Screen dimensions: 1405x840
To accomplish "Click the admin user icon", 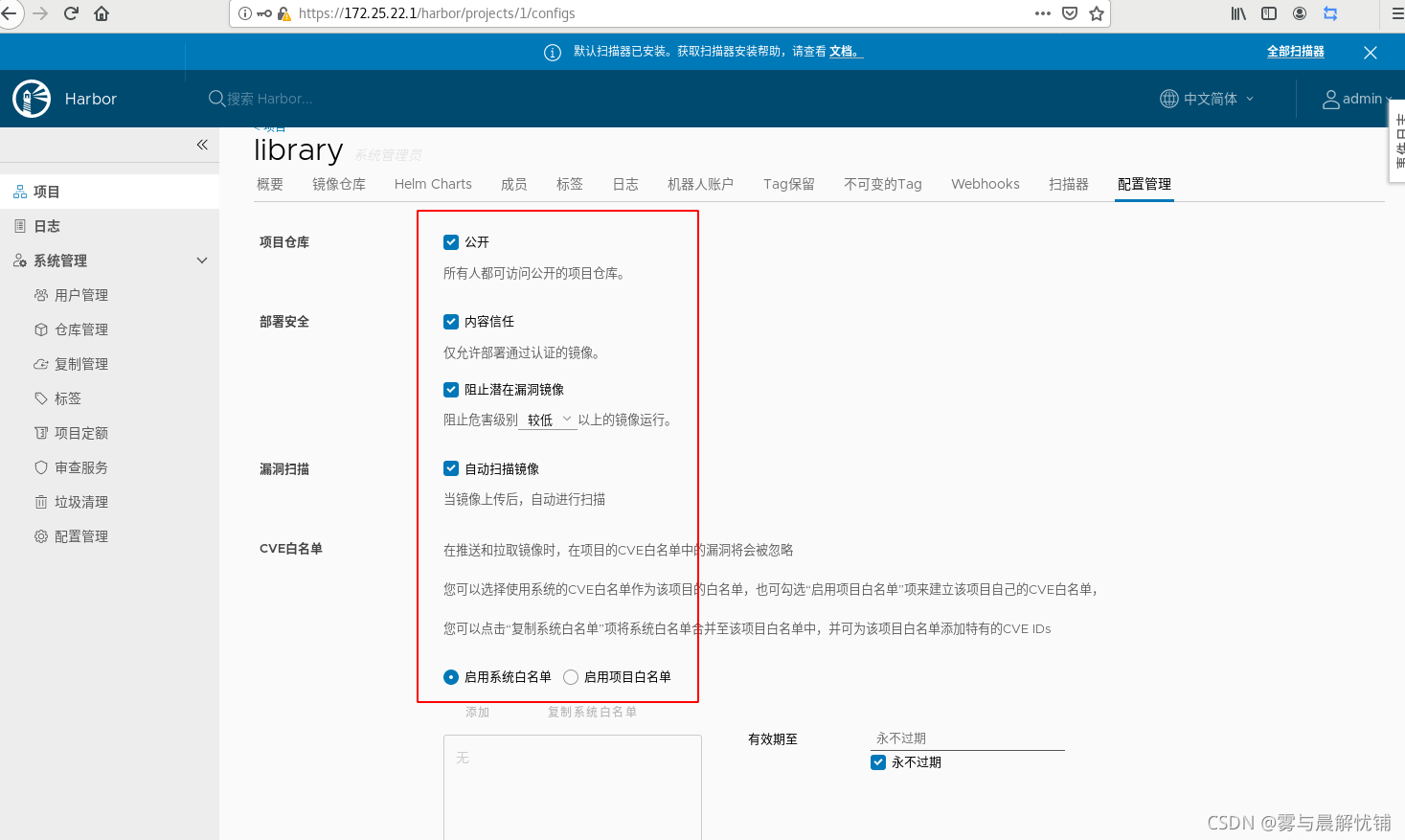I will click(x=1330, y=99).
